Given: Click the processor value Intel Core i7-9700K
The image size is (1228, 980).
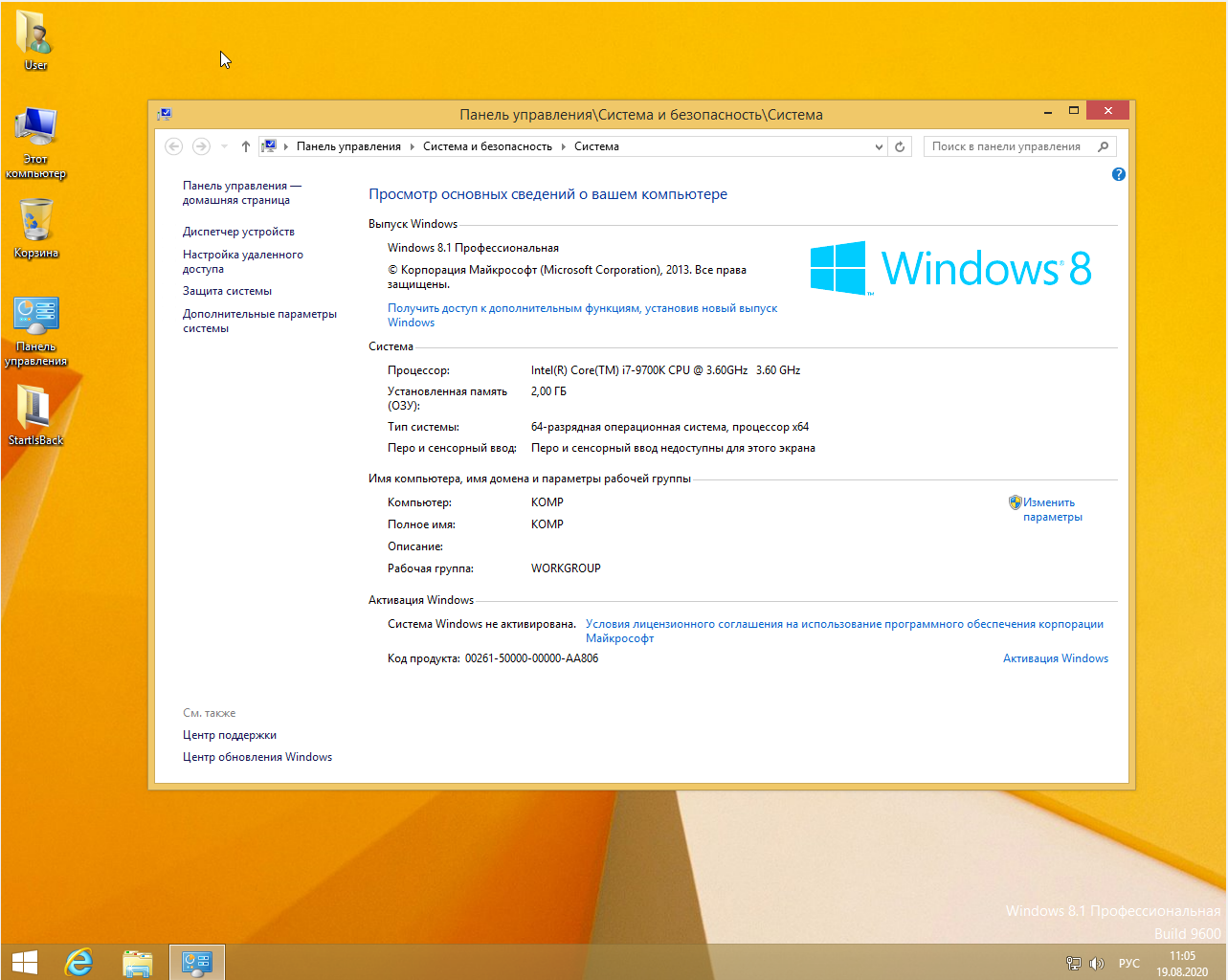Looking at the screenshot, I should [x=665, y=370].
